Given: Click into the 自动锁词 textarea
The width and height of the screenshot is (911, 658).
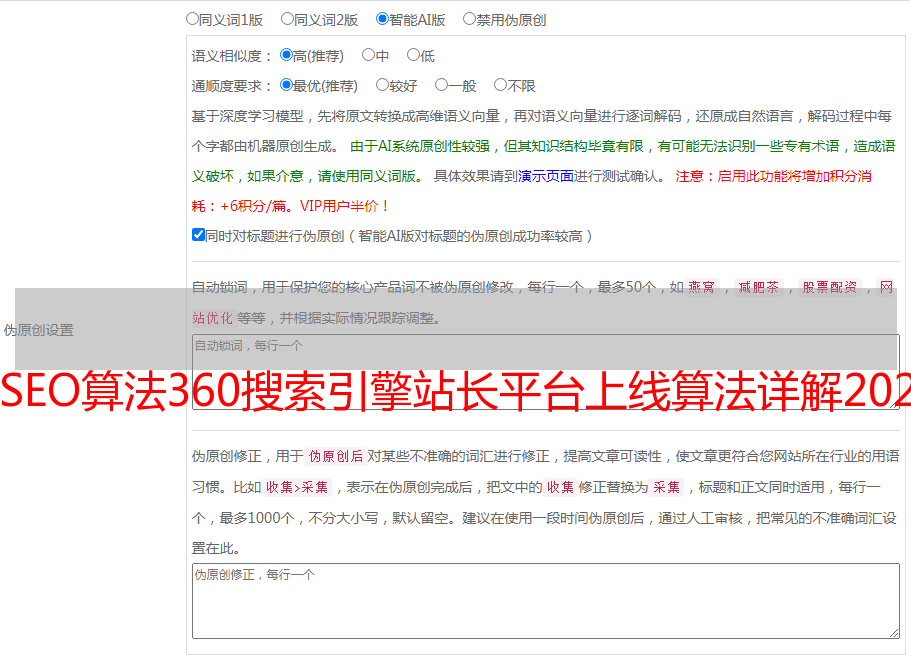Looking at the screenshot, I should coord(546,372).
